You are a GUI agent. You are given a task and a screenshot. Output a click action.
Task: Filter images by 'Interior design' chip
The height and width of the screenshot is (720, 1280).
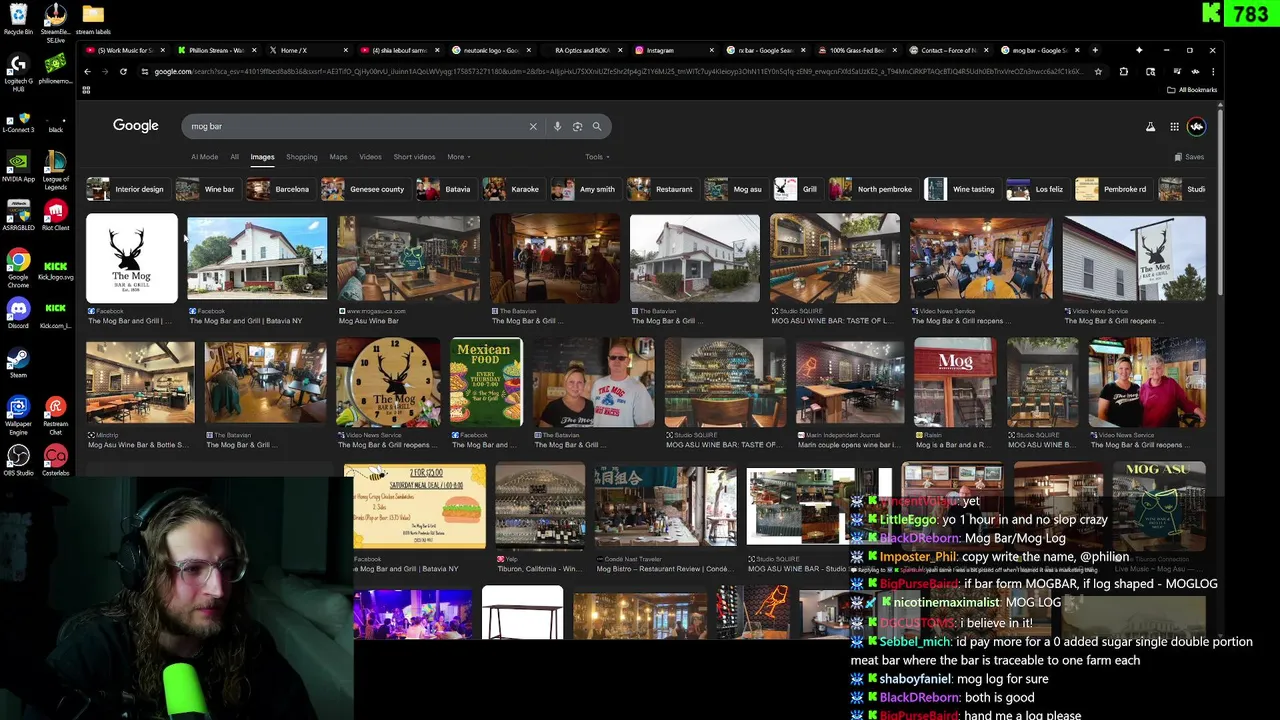pos(127,189)
